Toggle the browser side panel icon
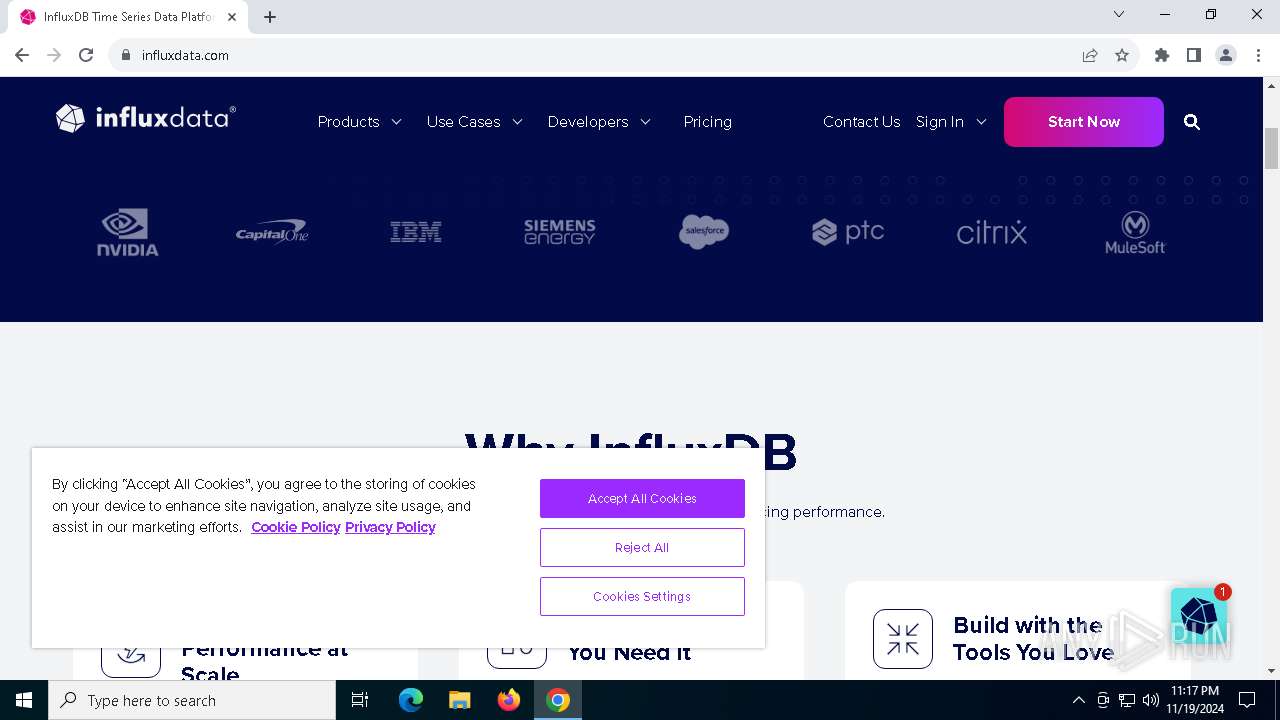Viewport: 1280px width, 720px height. [1194, 55]
